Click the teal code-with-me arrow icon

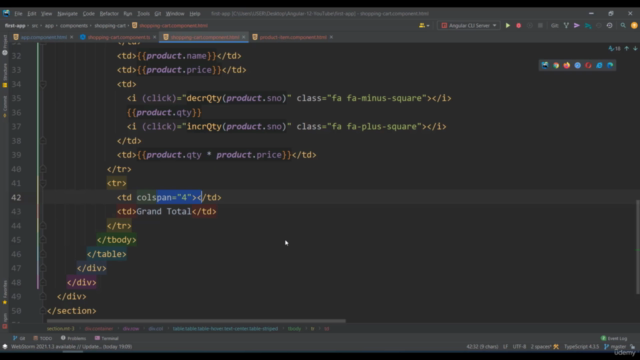tap(588, 25)
